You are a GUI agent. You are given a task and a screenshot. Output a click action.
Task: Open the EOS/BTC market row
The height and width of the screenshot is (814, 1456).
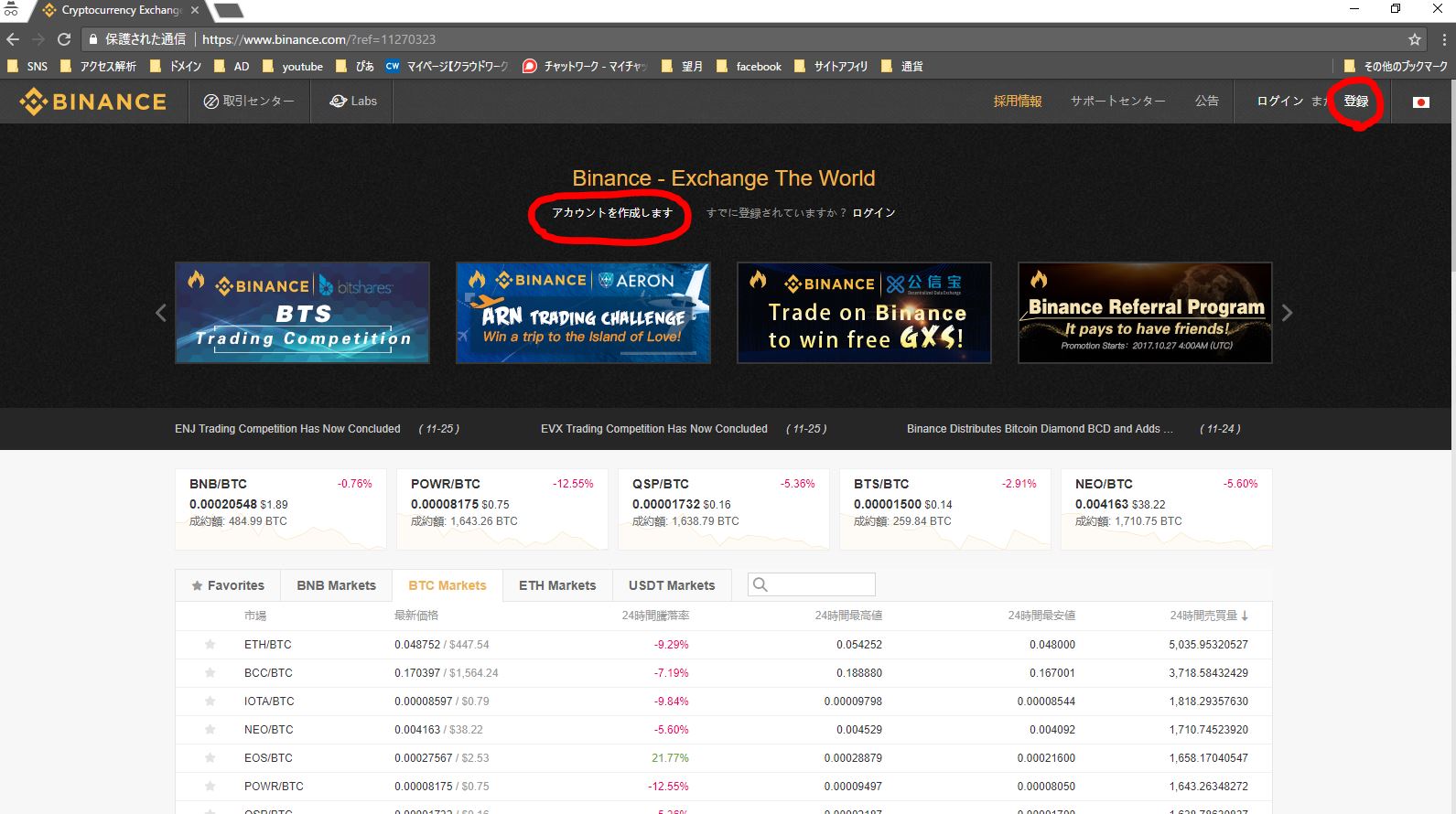pyautogui.click(x=723, y=758)
